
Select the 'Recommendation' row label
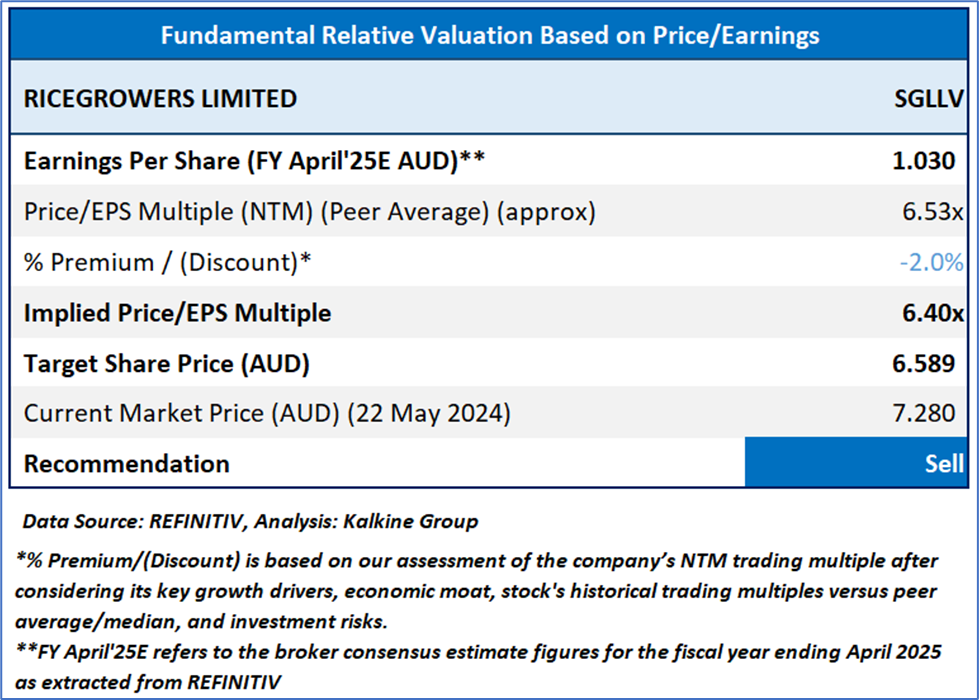tap(127, 464)
